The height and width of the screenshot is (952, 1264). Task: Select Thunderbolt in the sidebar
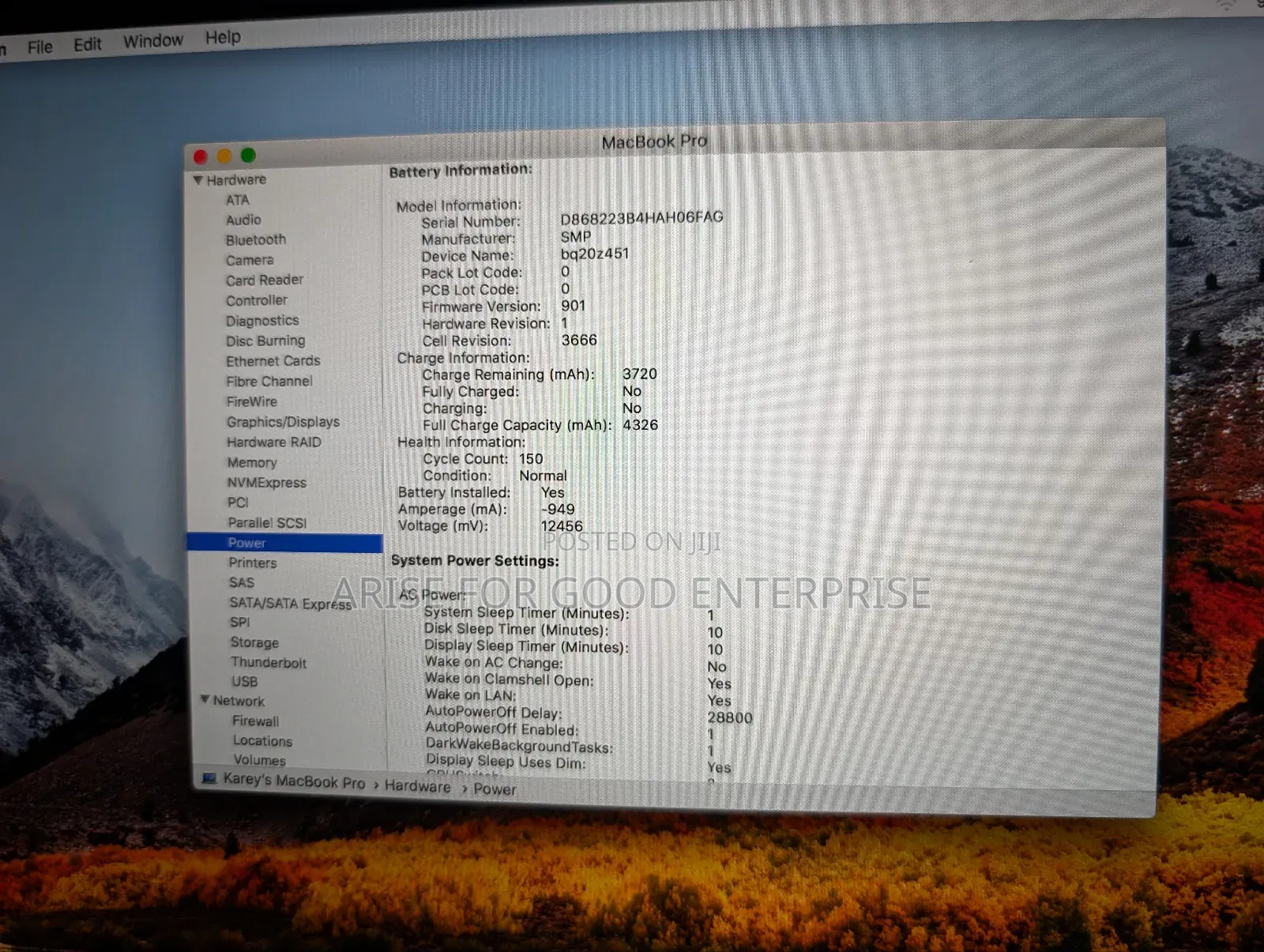[269, 662]
